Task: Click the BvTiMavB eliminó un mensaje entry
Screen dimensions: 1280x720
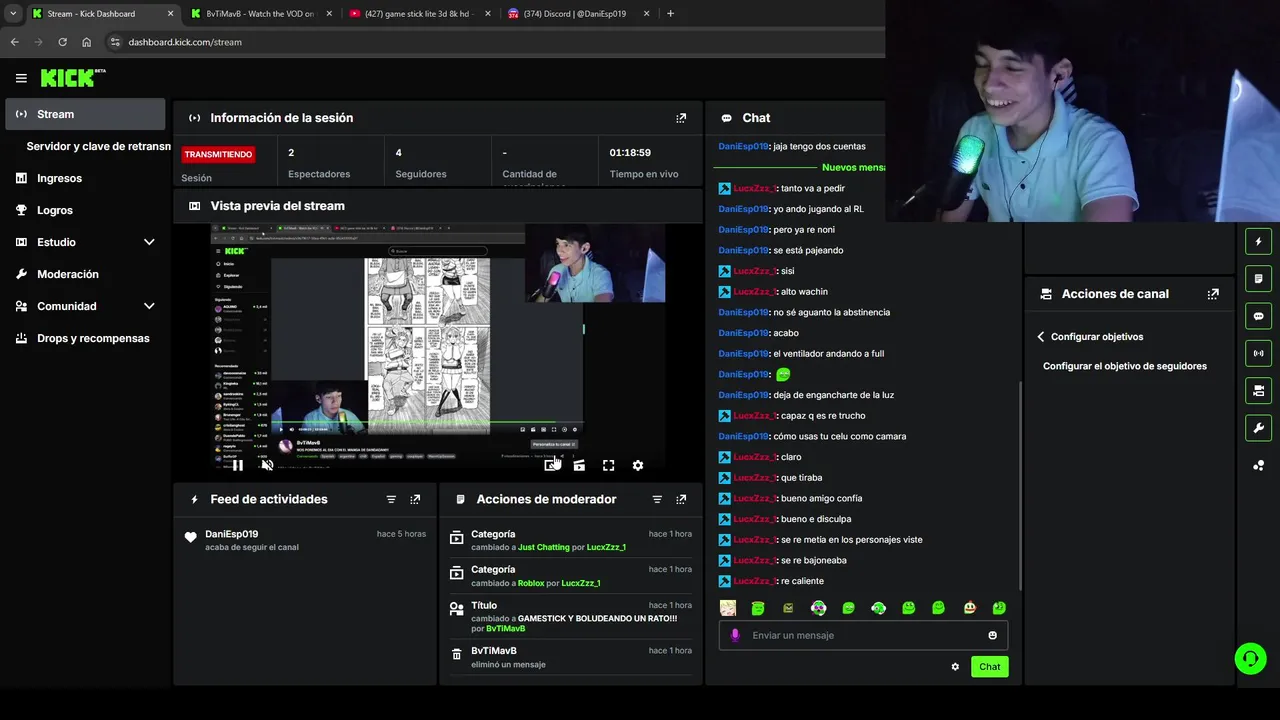Action: pos(570,657)
